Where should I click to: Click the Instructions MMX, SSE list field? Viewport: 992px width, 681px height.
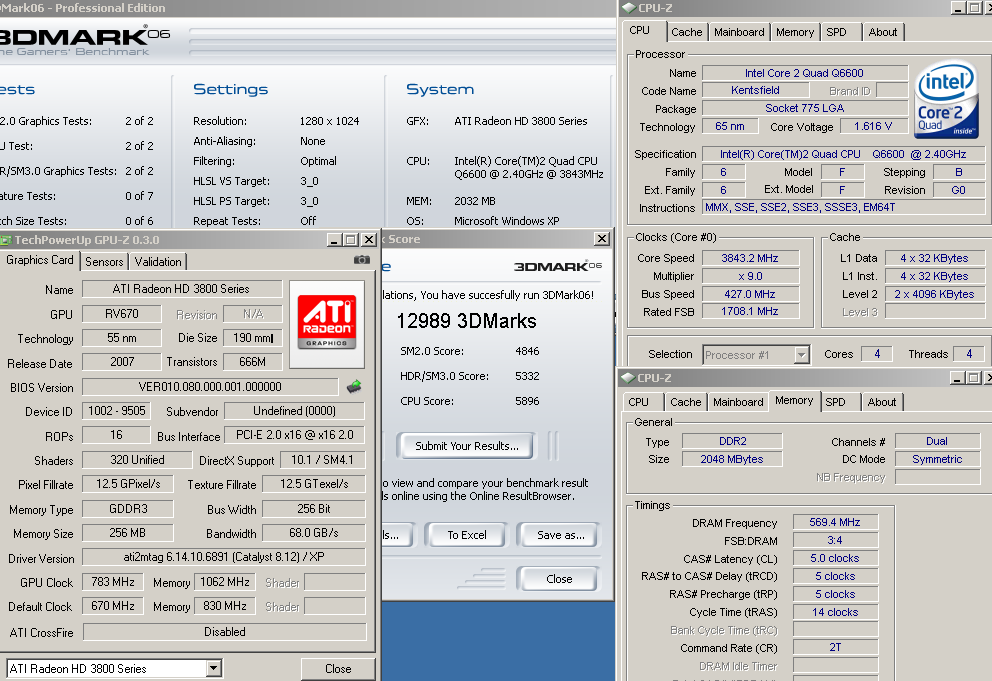click(843, 207)
